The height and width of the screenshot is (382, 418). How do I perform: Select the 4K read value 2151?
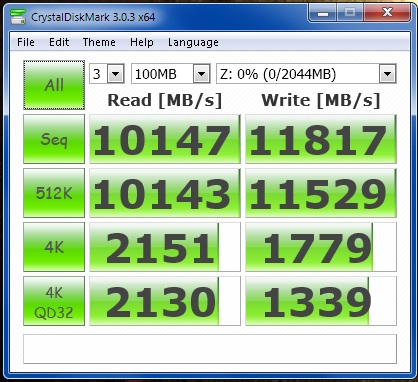(165, 247)
